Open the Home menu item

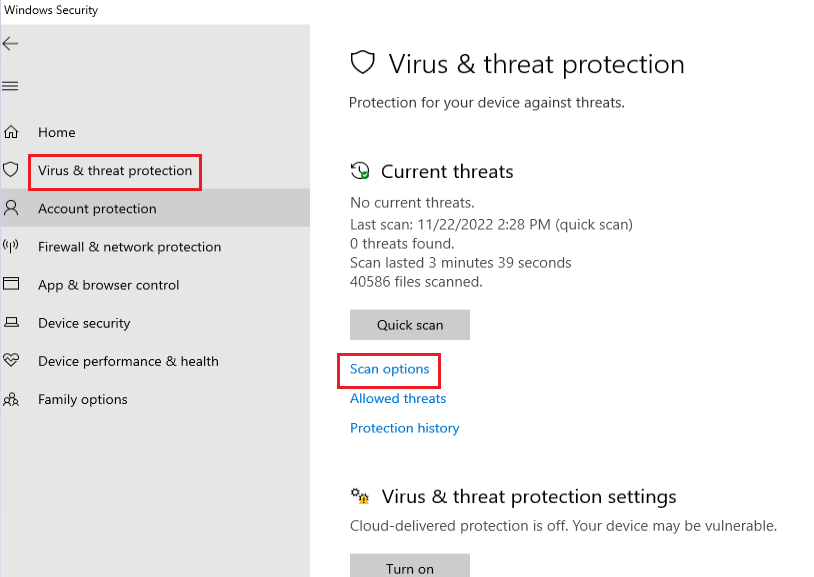point(57,132)
